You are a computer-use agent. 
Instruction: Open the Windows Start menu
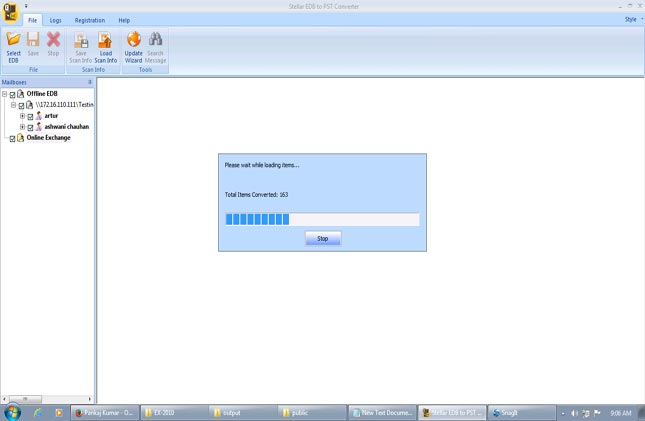(12, 412)
